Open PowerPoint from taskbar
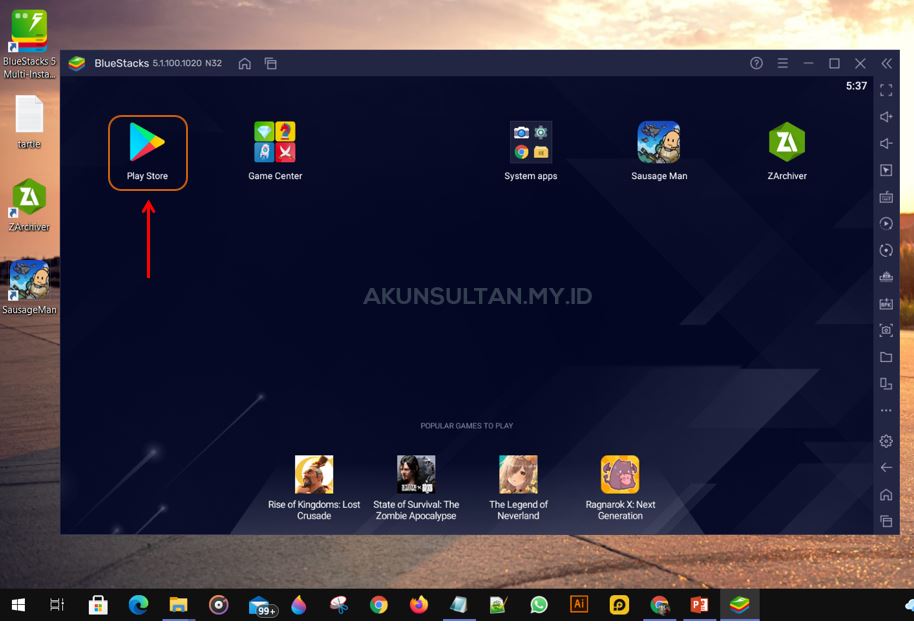This screenshot has width=914, height=624. pos(699,605)
